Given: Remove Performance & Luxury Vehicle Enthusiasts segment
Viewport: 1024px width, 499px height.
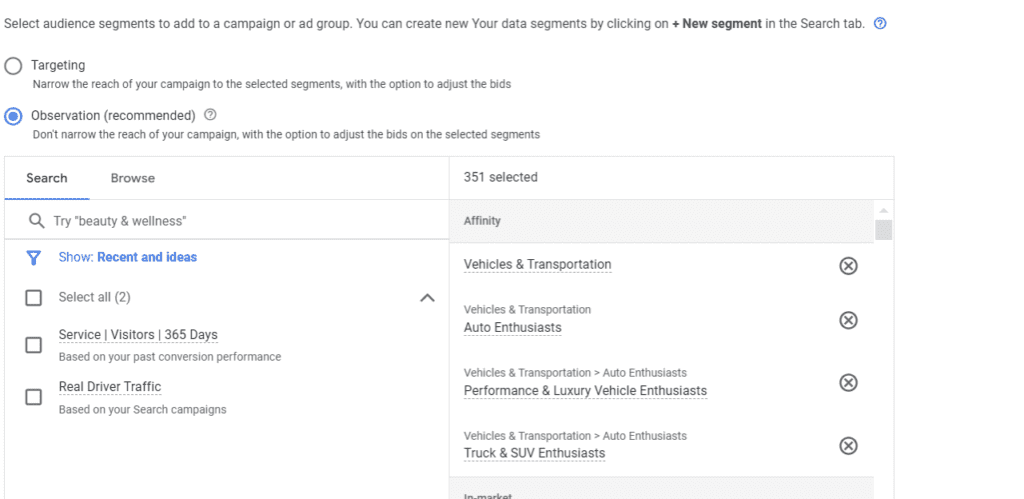Looking at the screenshot, I should [848, 383].
